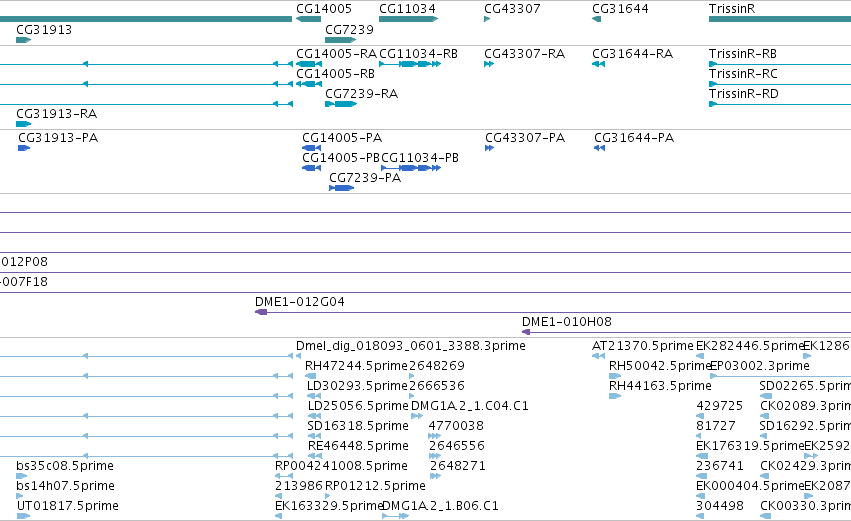Click EST label DMG1A.2_1.C04.C1
Image resolution: width=851 pixels, height=521 pixels.
pyautogui.click(x=469, y=406)
